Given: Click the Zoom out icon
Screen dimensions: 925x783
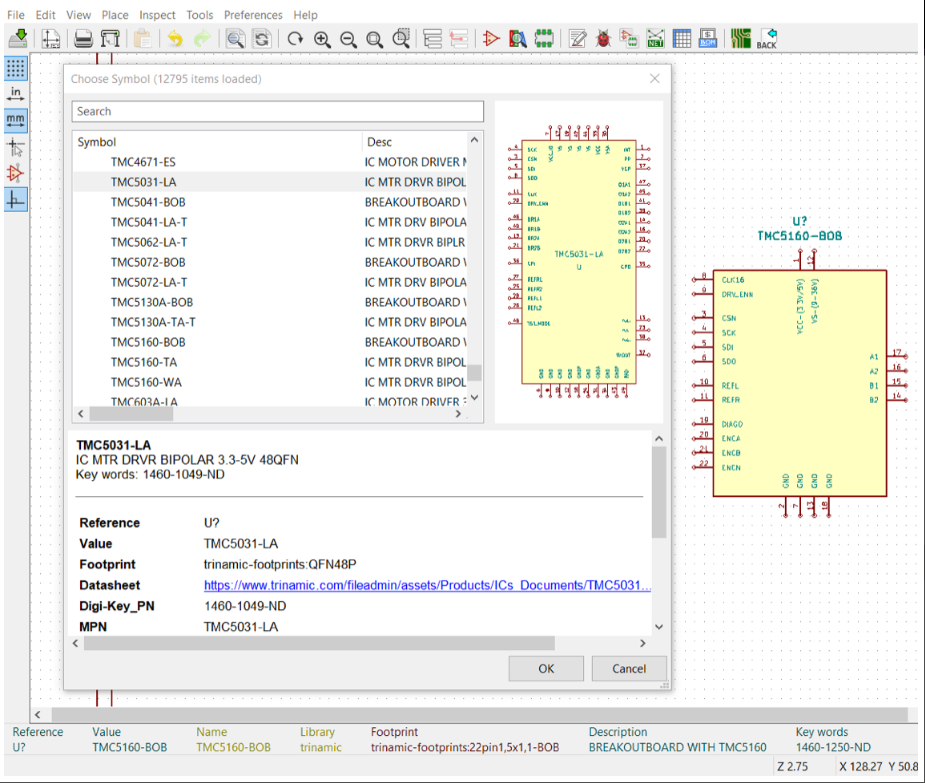Looking at the screenshot, I should 348,39.
